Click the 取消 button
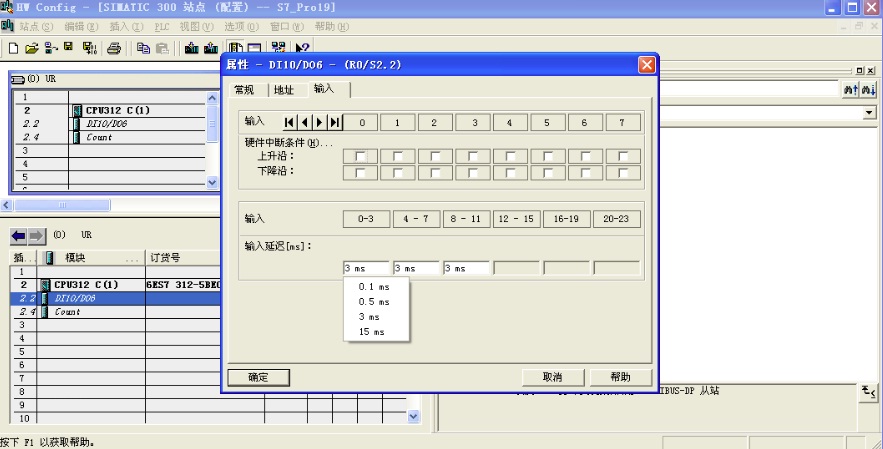This screenshot has width=883, height=449. [x=553, y=377]
